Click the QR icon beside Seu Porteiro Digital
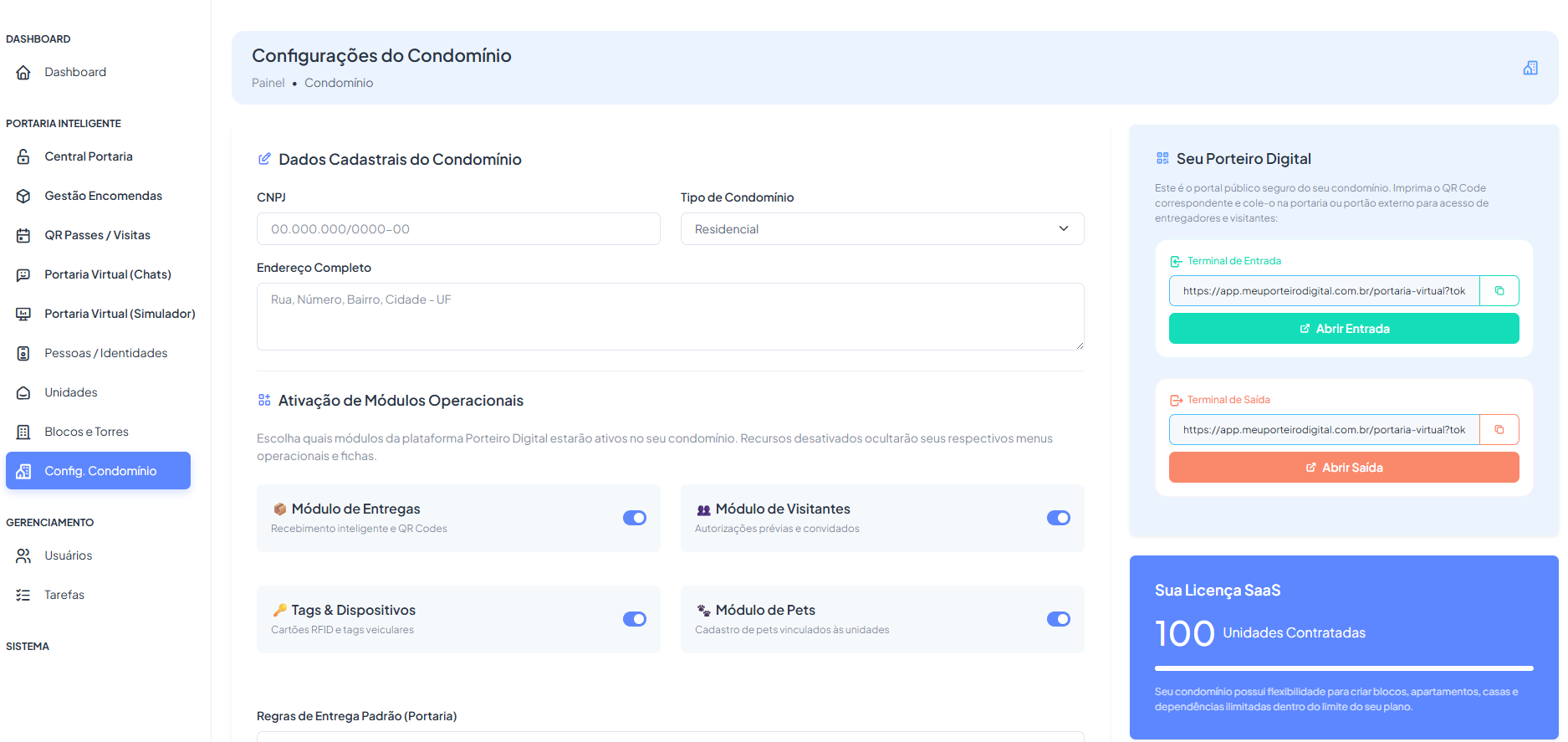 coord(1162,158)
